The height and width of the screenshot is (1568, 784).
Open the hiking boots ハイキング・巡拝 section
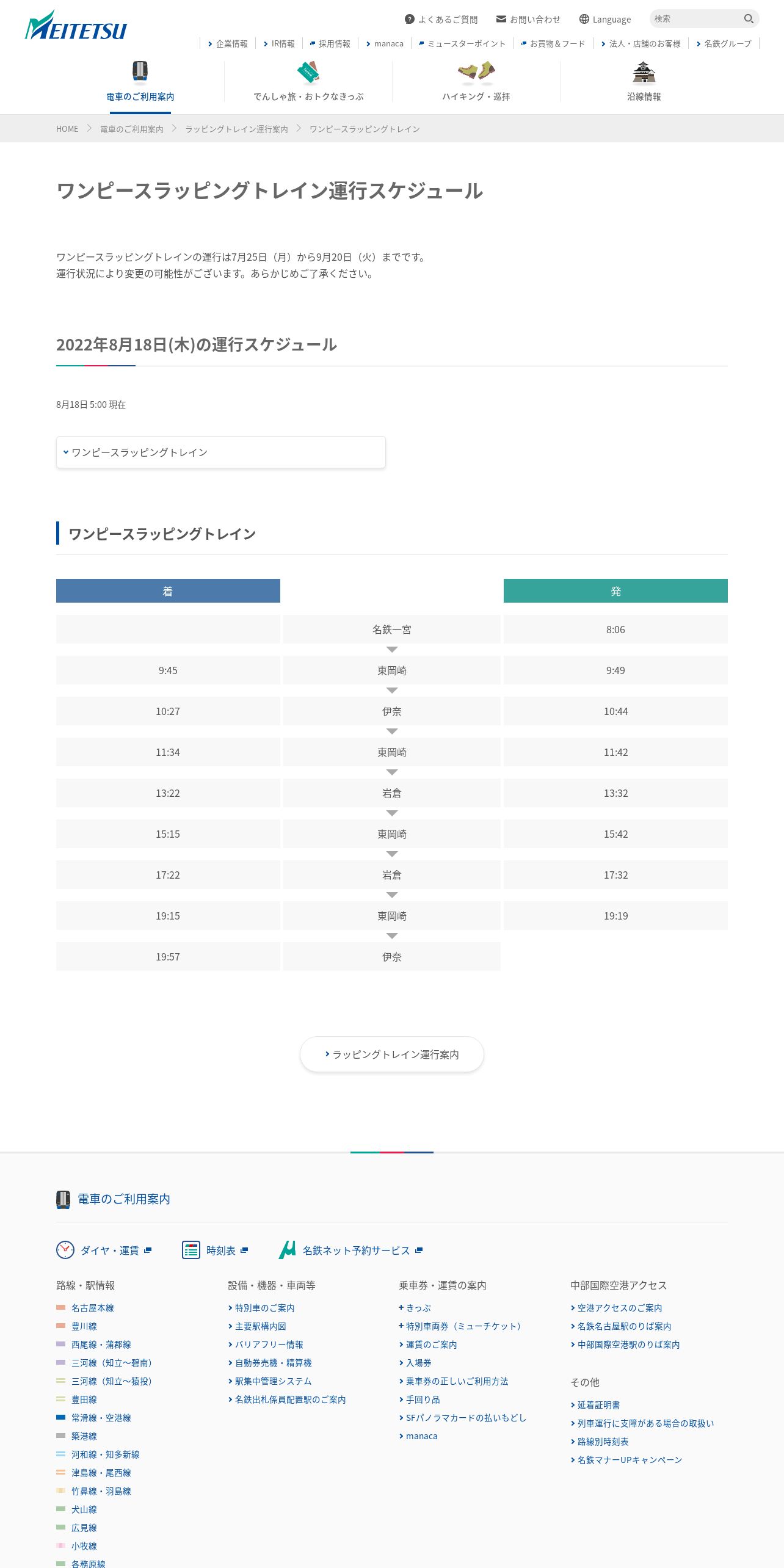point(476,82)
